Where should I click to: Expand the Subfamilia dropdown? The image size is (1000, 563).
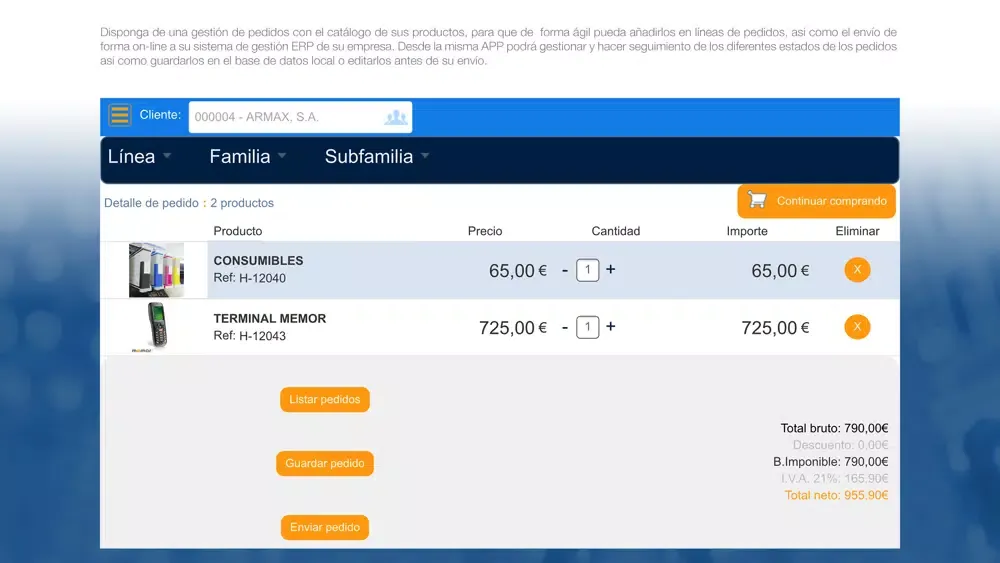click(377, 156)
